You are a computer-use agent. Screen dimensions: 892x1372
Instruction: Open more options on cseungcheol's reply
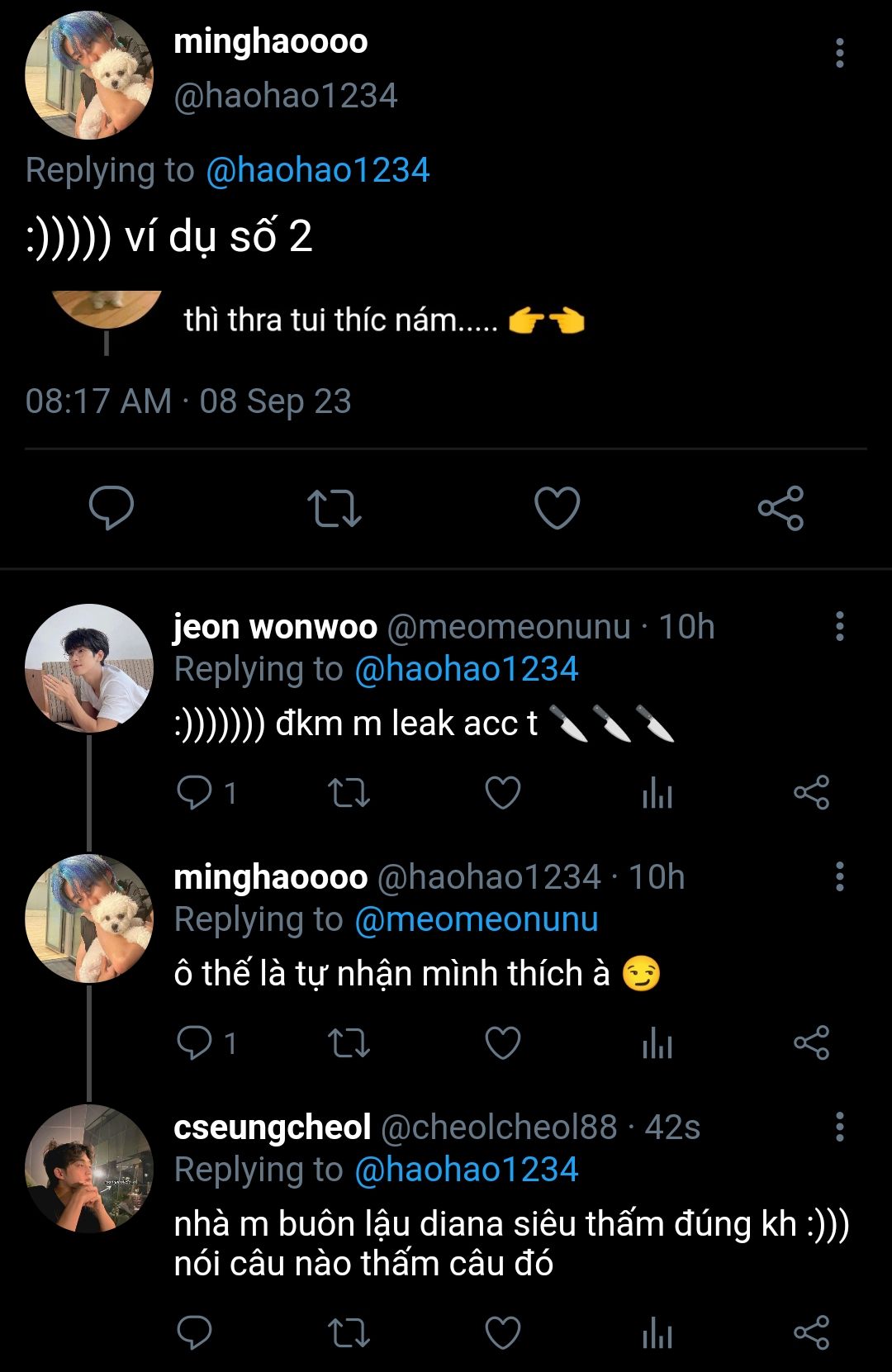click(x=839, y=1127)
